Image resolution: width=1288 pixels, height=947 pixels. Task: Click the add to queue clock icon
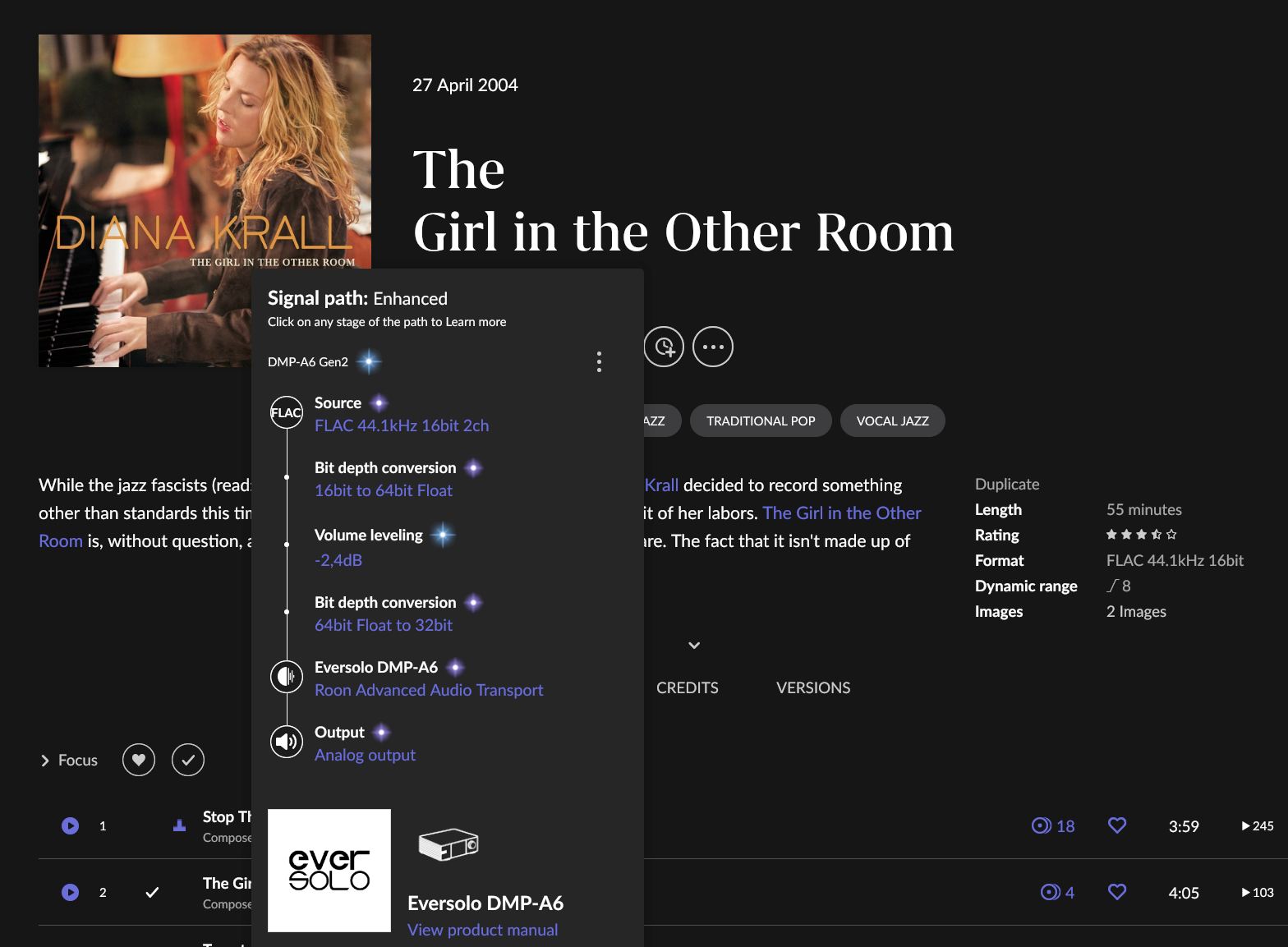664,347
